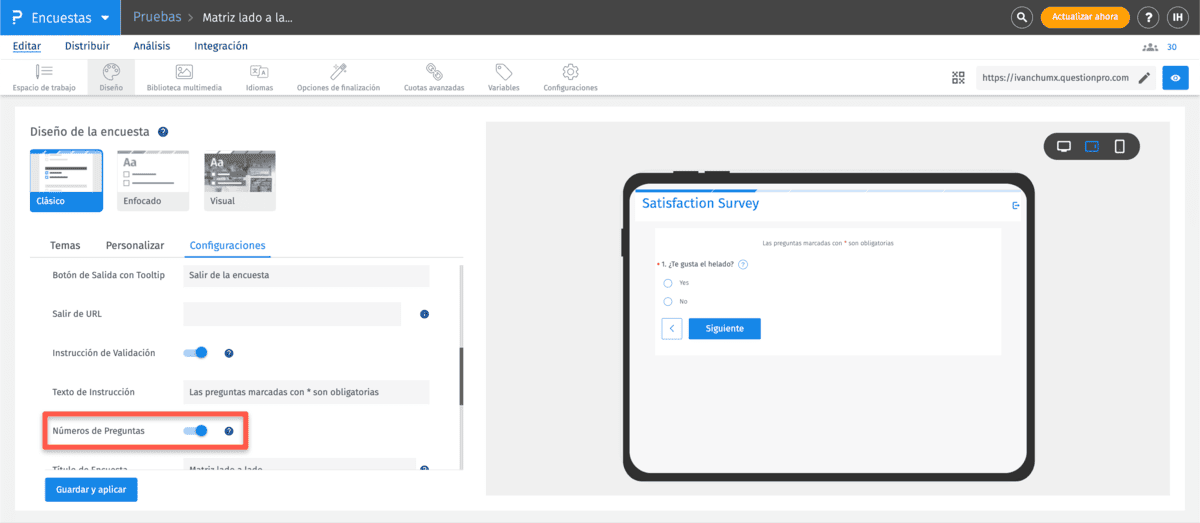This screenshot has width=1200, height=523.
Task: Click help icon beside Diseño de la encuesta
Action: pyautogui.click(x=163, y=131)
